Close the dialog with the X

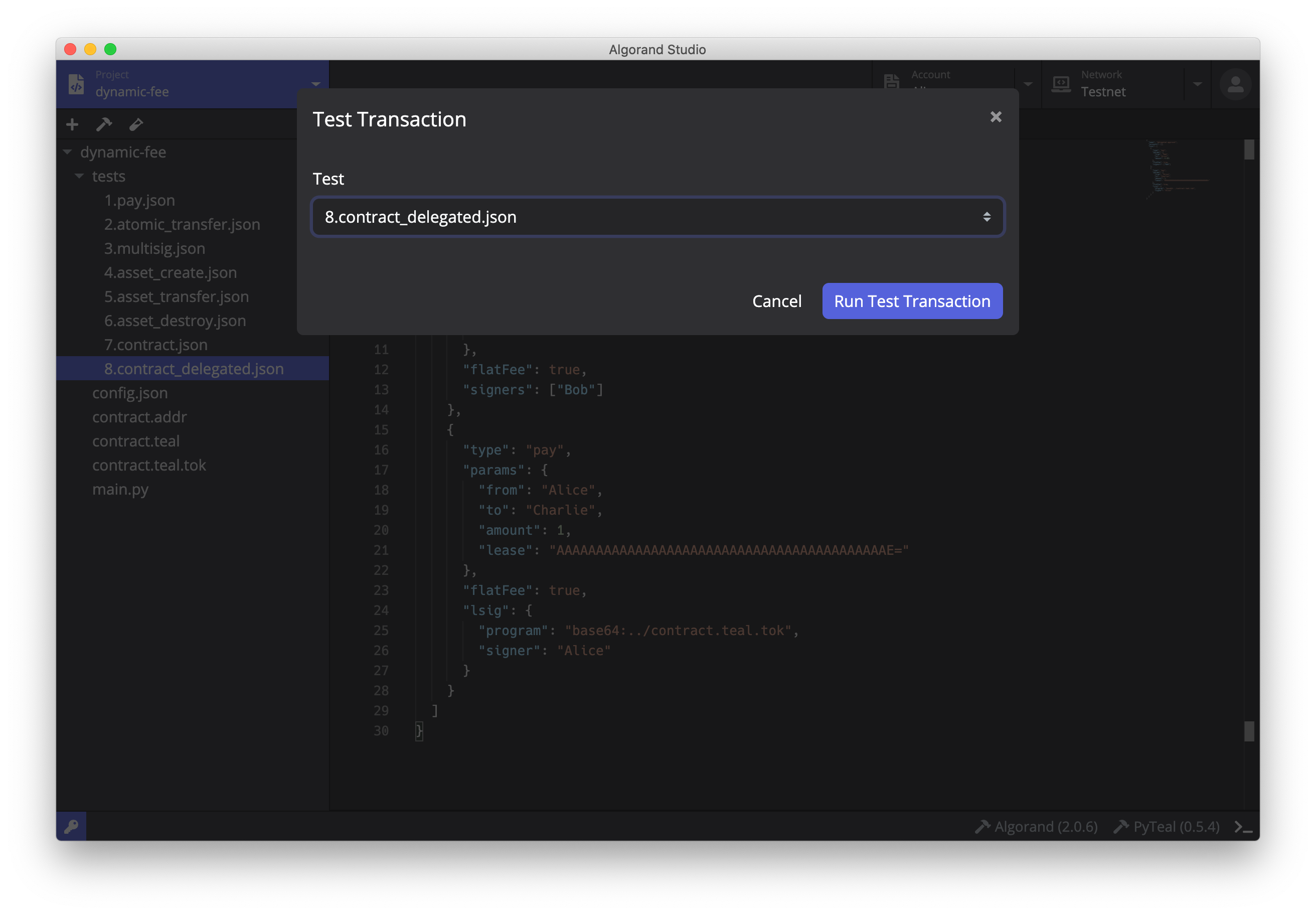click(996, 117)
